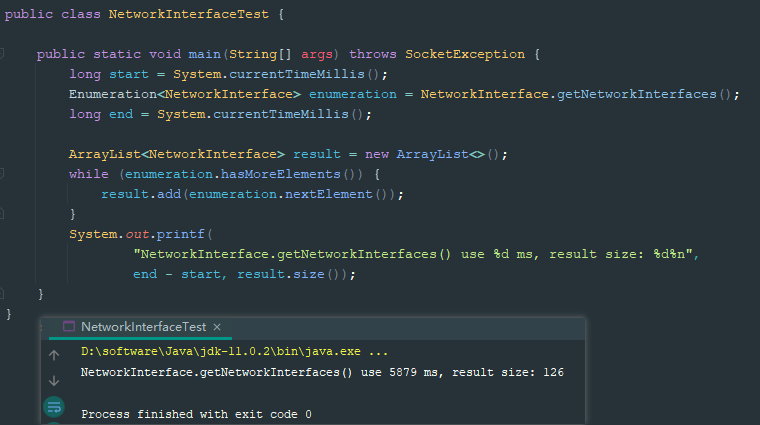
Task: Click the while keyword
Action: tap(89, 174)
